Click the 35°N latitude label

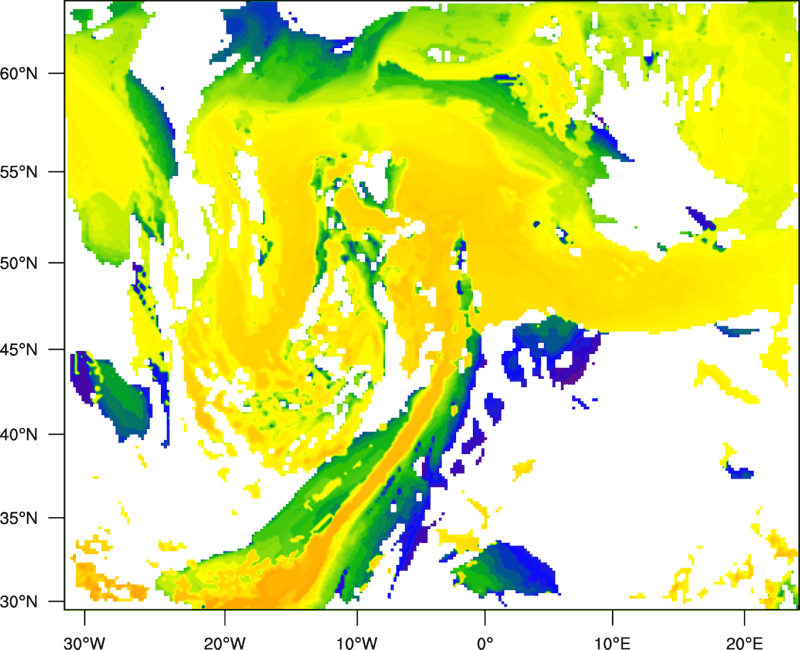coord(19,518)
